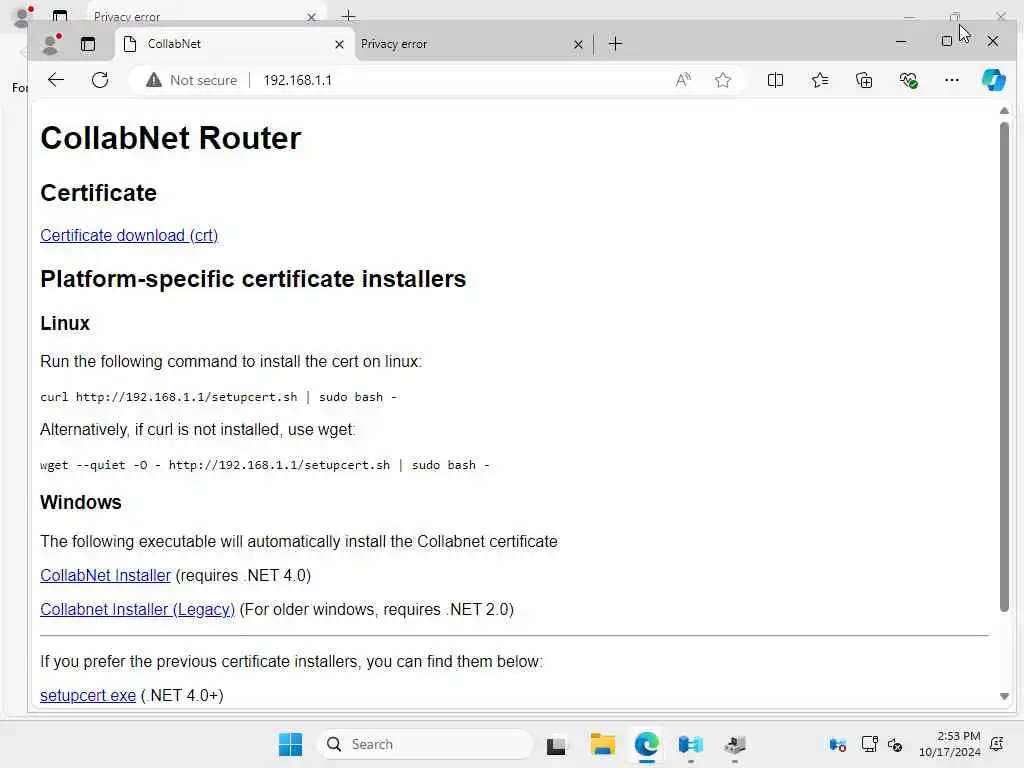1024x768 pixels.
Task: Open a new tab in front window
Action: pyautogui.click(x=615, y=44)
